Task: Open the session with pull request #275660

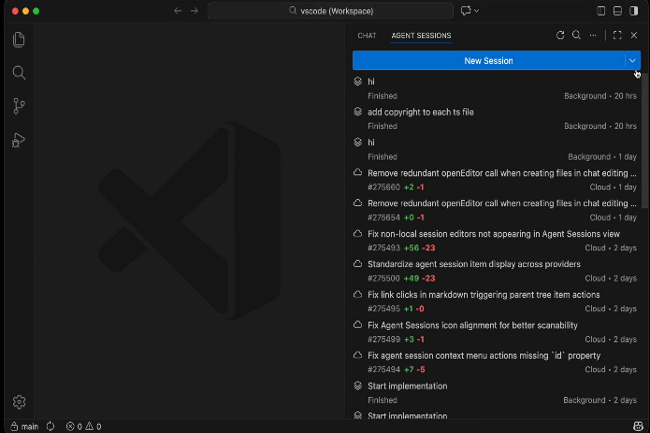Action: pyautogui.click(x=497, y=180)
